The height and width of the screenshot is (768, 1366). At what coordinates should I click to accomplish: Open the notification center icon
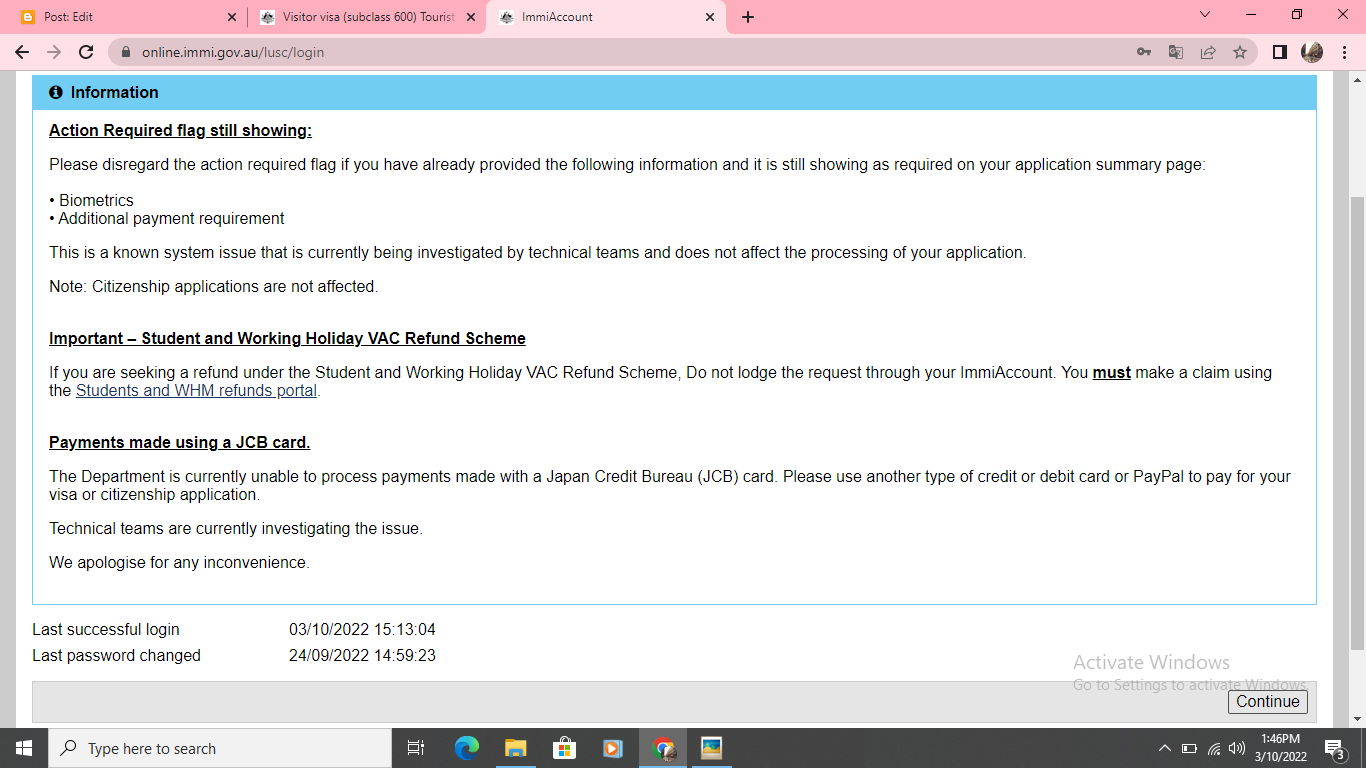(x=1334, y=748)
